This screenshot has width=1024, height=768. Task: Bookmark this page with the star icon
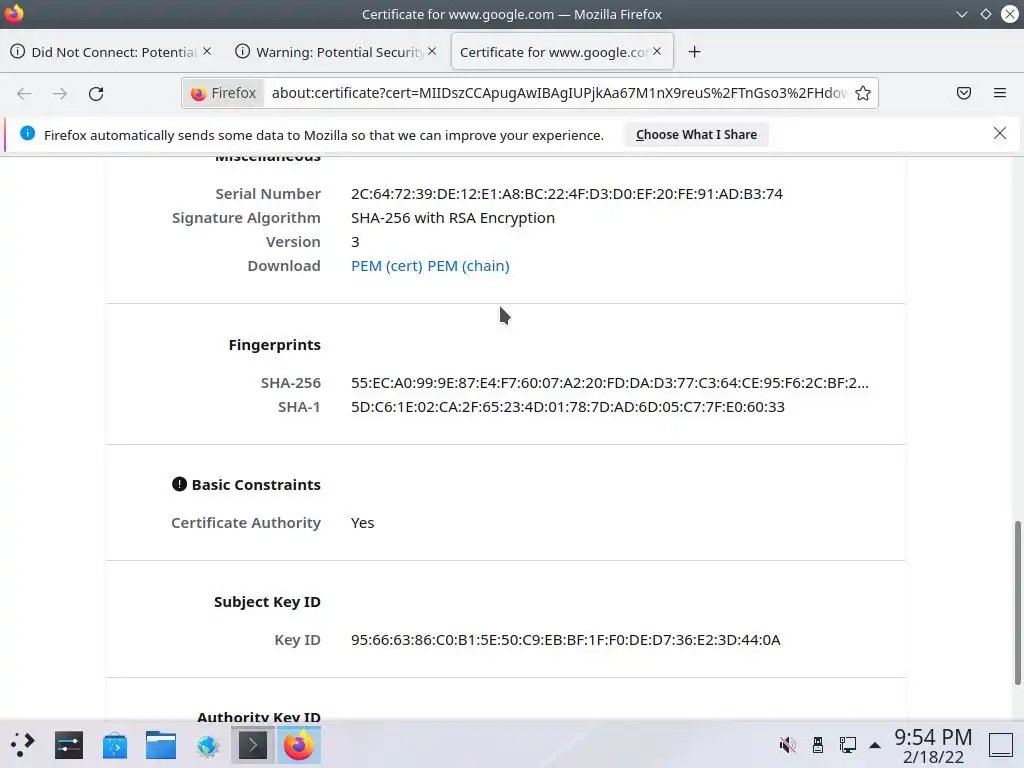[863, 93]
